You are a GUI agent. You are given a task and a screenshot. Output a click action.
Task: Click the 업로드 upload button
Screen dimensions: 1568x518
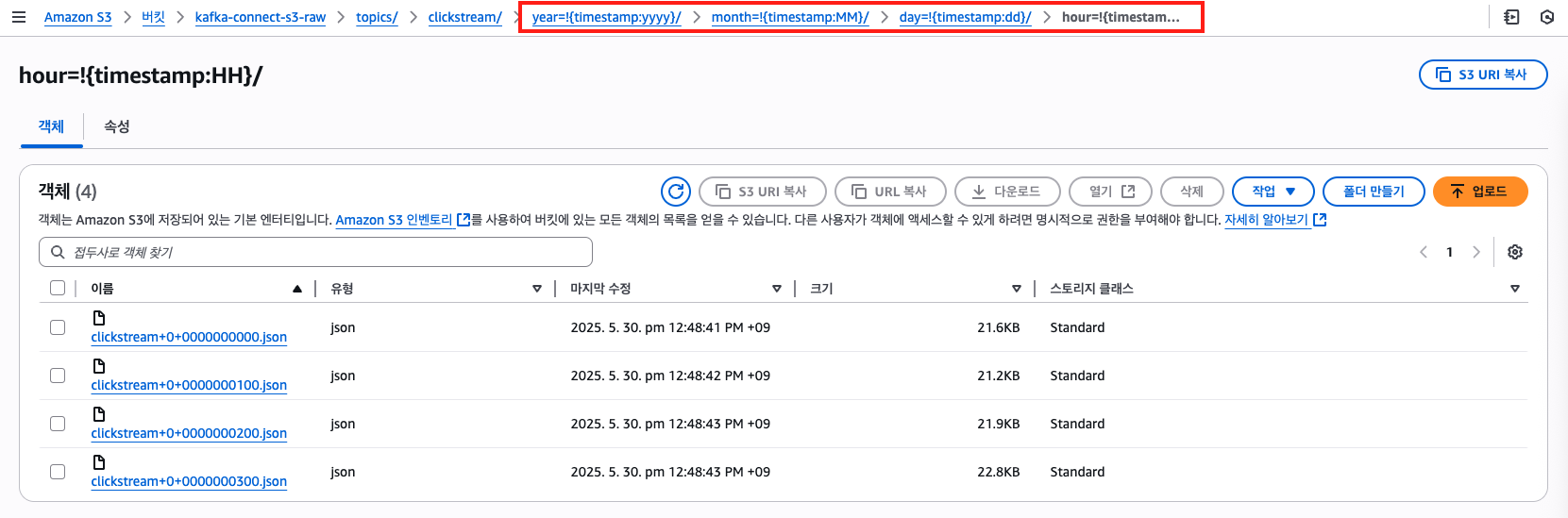(x=1480, y=192)
